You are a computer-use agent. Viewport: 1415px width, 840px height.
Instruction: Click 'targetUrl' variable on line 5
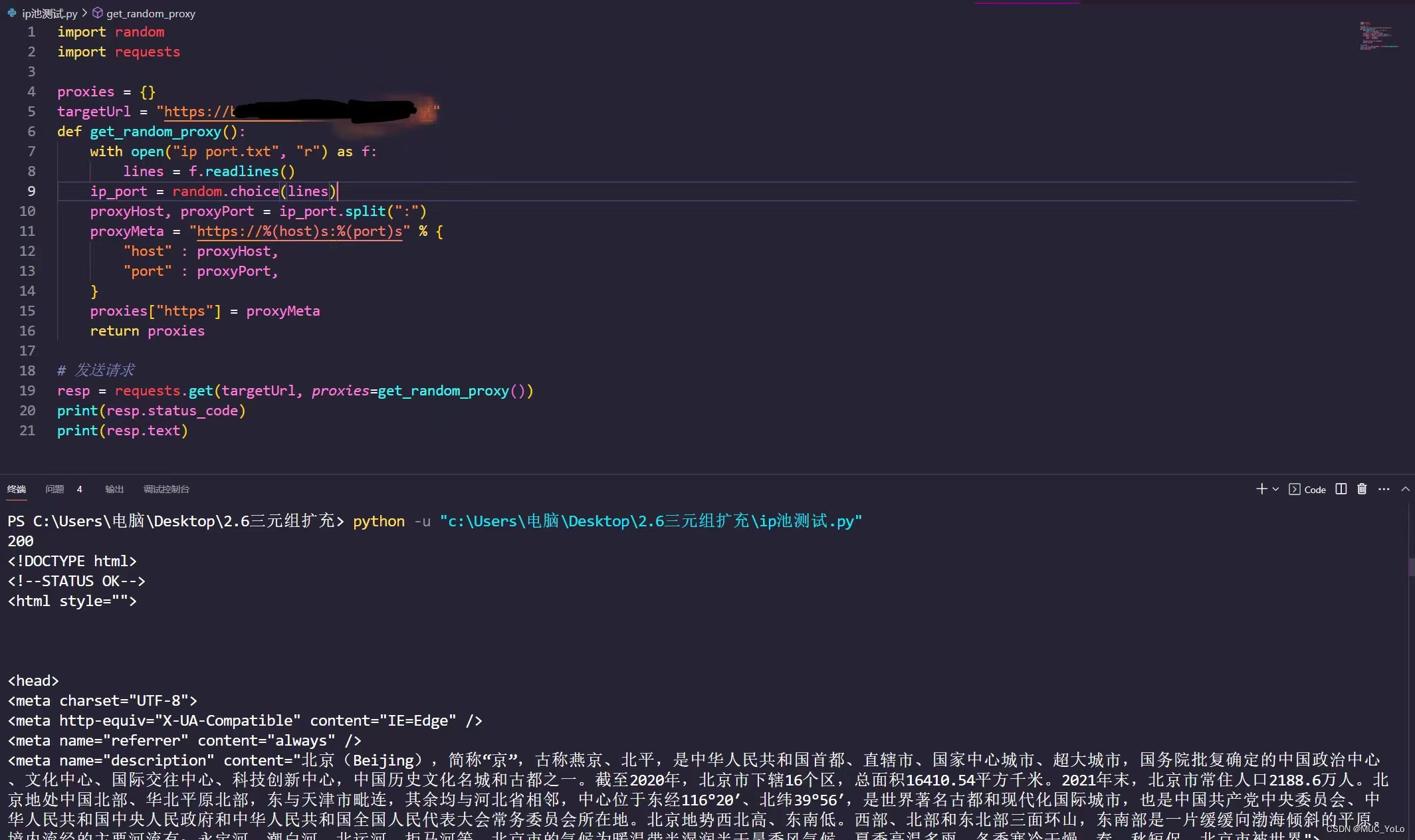point(94,112)
